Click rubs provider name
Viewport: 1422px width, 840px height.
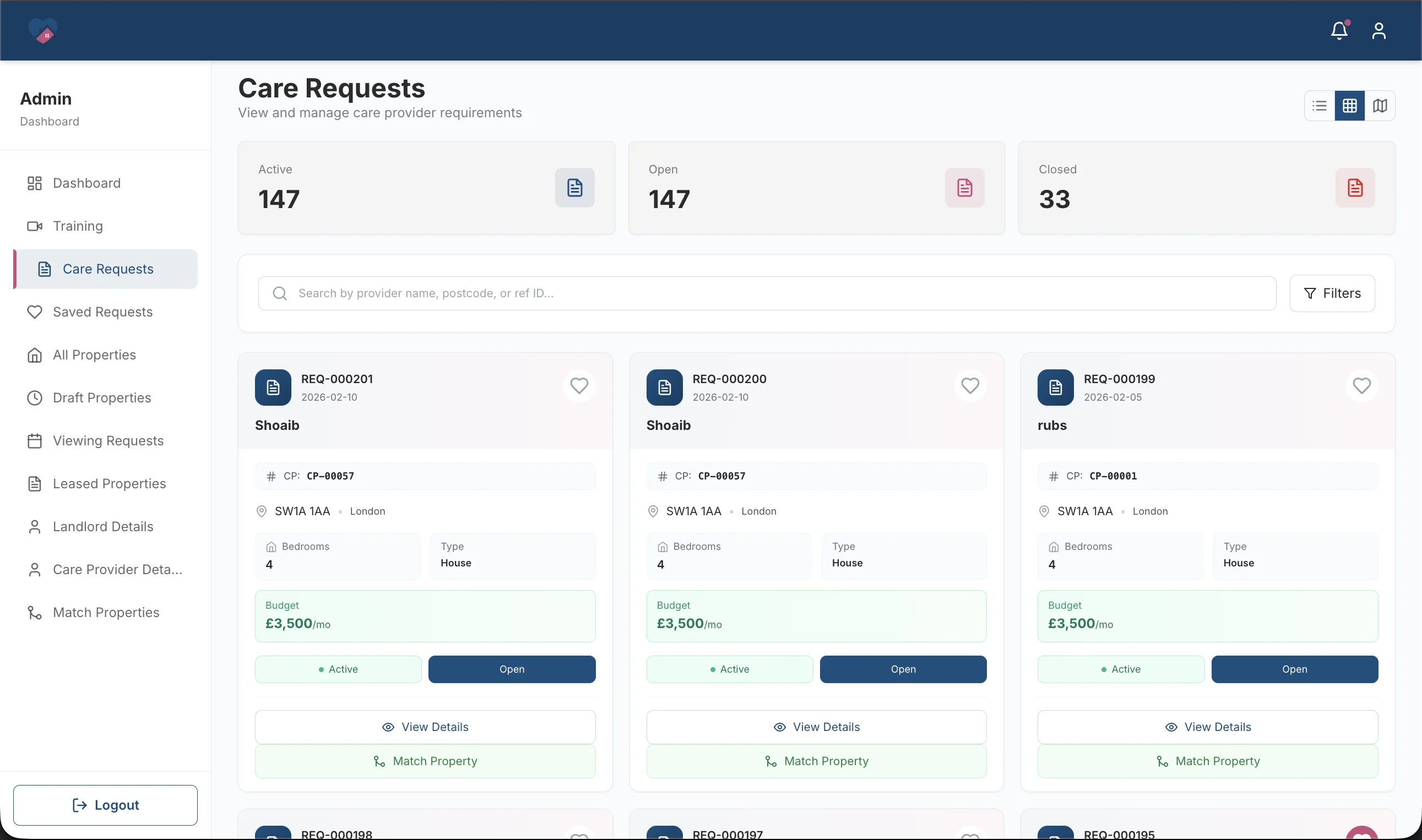click(1052, 425)
